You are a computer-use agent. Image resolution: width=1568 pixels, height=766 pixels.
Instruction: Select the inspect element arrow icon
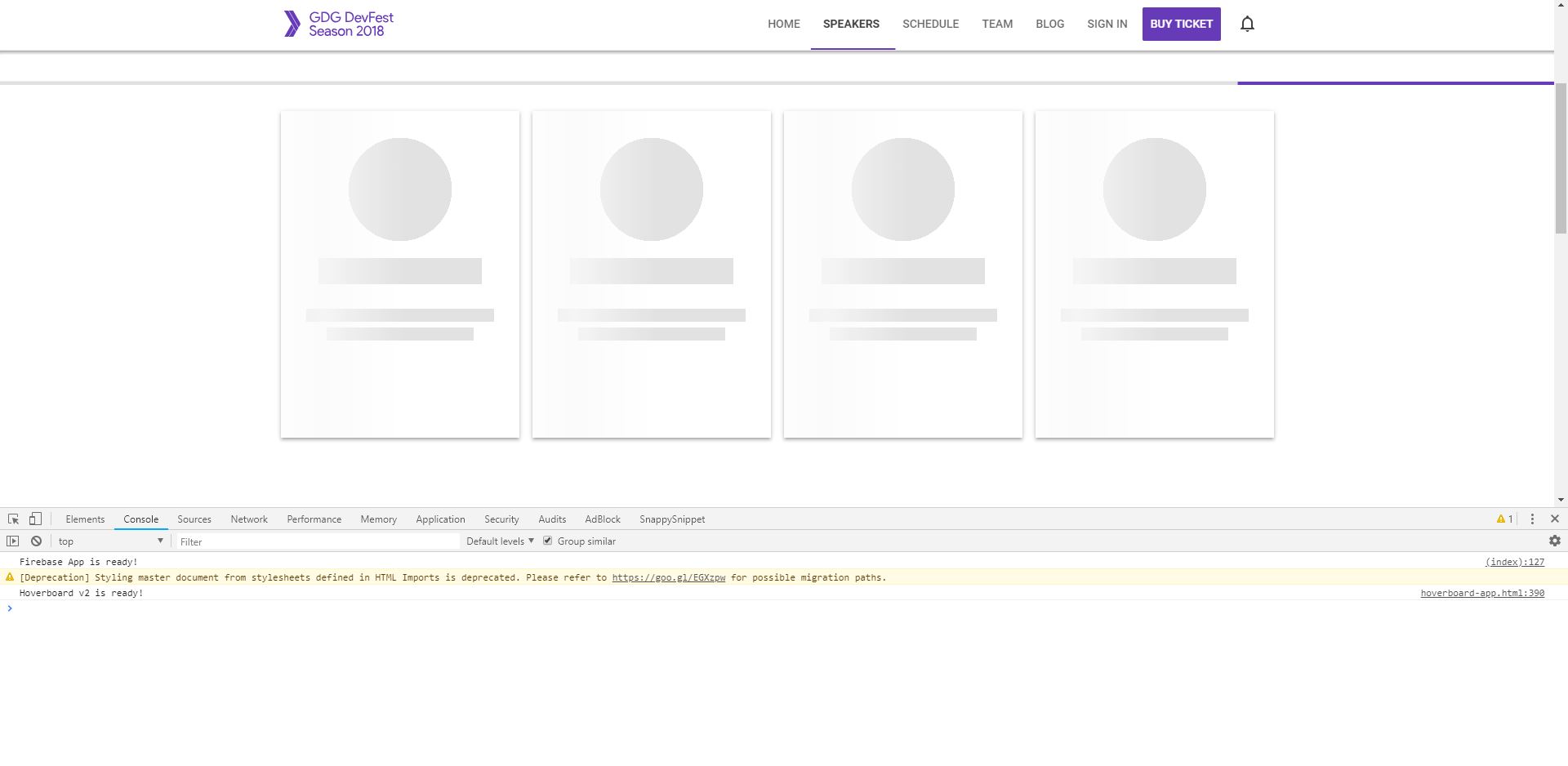click(13, 519)
